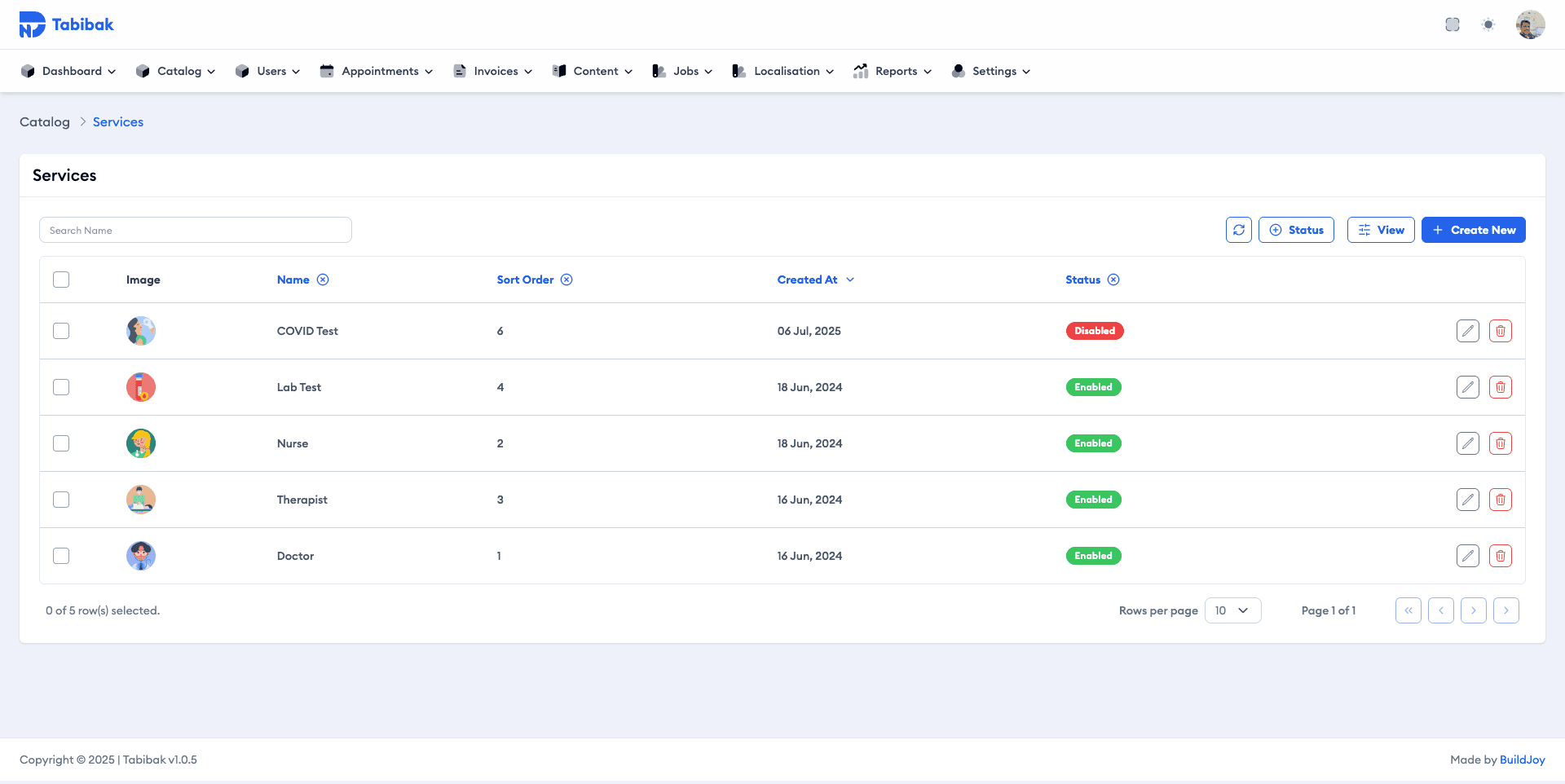1565x784 pixels.
Task: Delete the Therapist service row
Action: click(x=1500, y=500)
